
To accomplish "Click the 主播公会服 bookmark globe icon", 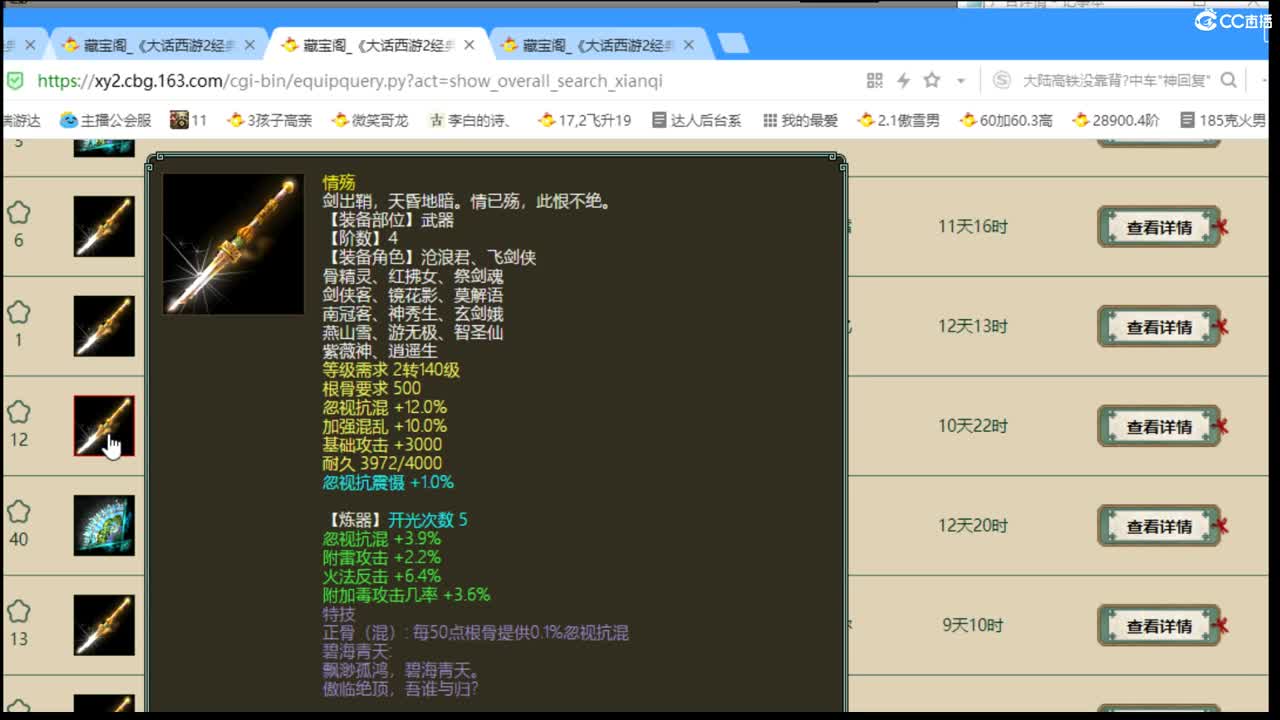I will coord(68,120).
